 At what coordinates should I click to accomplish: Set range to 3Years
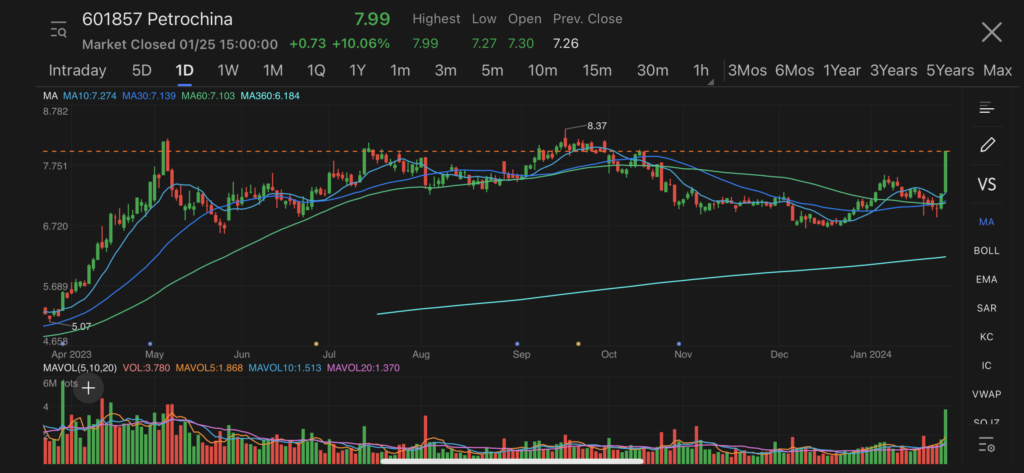pyautogui.click(x=893, y=71)
